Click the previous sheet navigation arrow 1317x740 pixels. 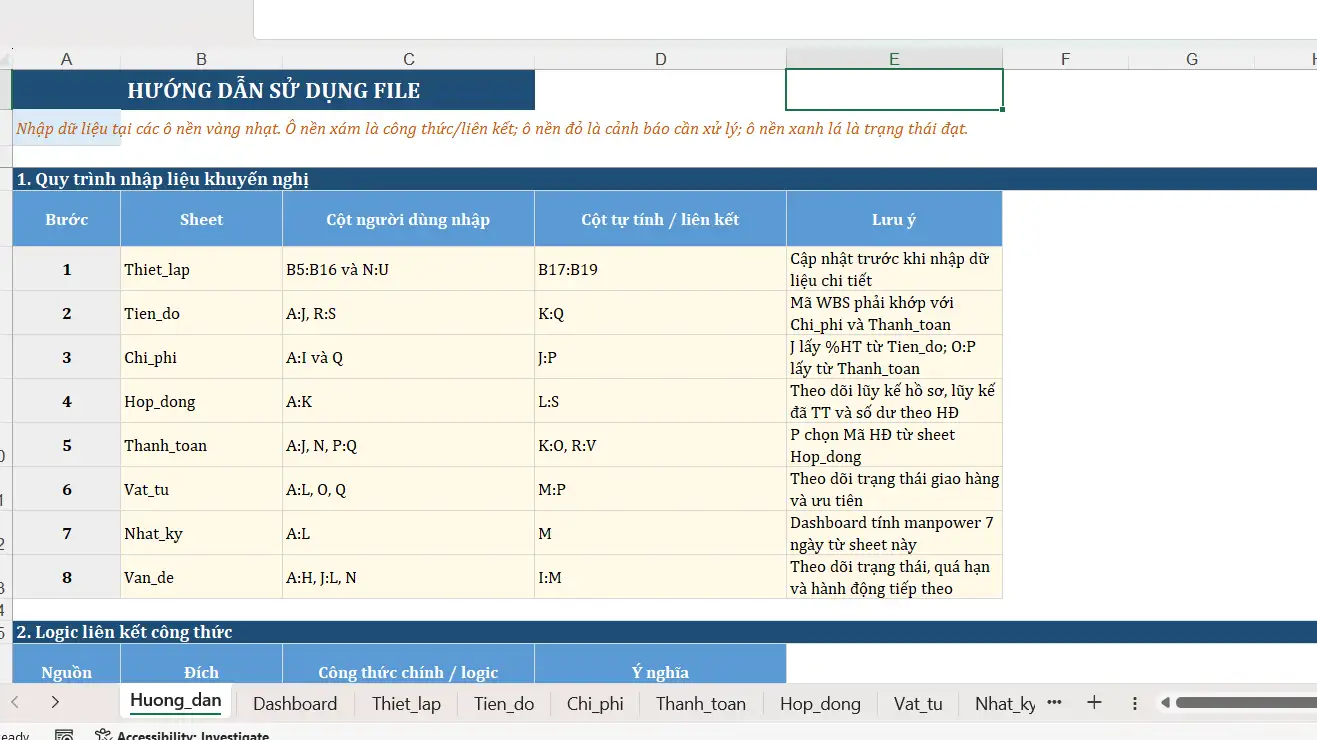pyautogui.click(x=15, y=703)
